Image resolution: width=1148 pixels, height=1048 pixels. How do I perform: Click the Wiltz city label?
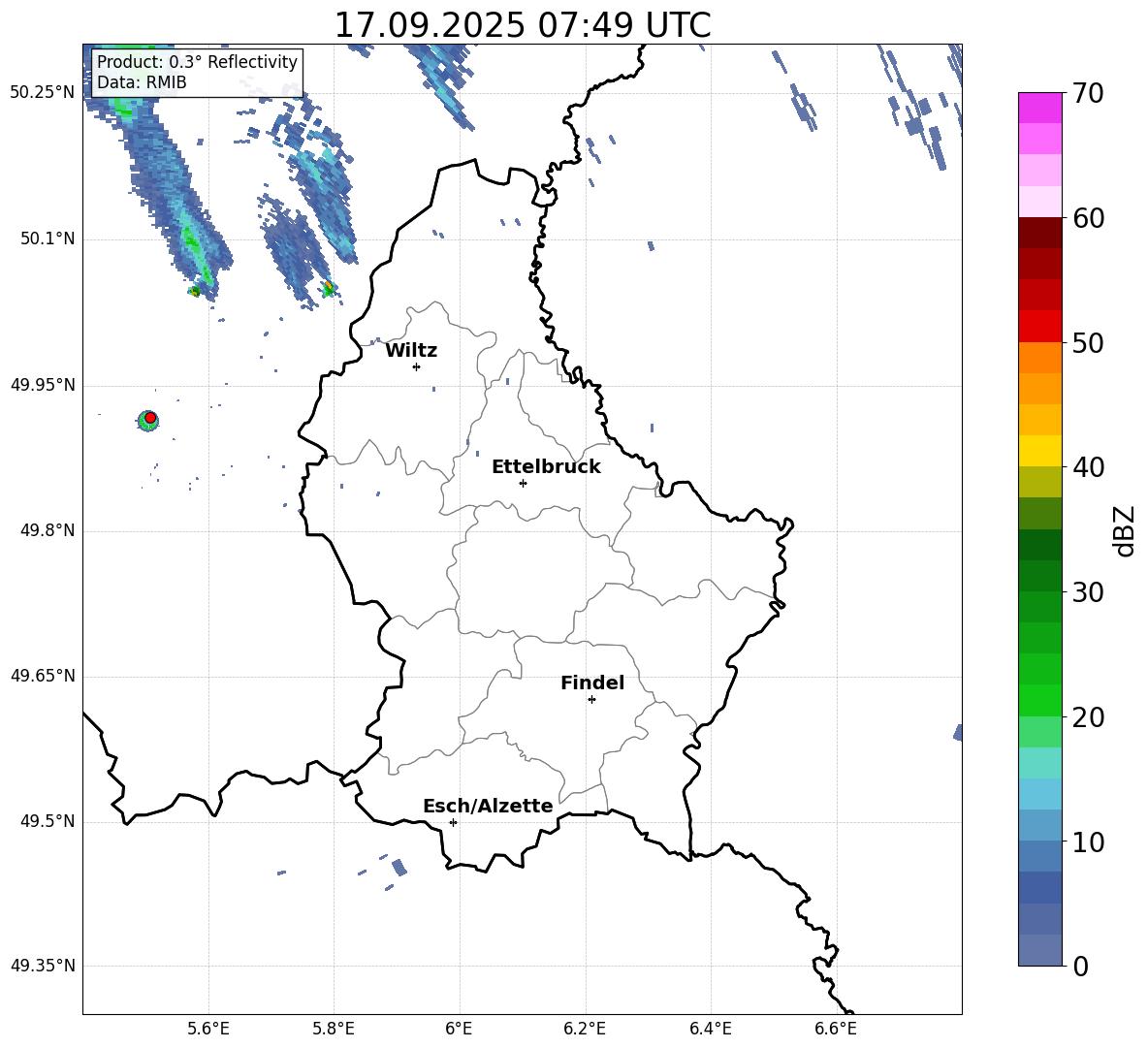(x=411, y=351)
